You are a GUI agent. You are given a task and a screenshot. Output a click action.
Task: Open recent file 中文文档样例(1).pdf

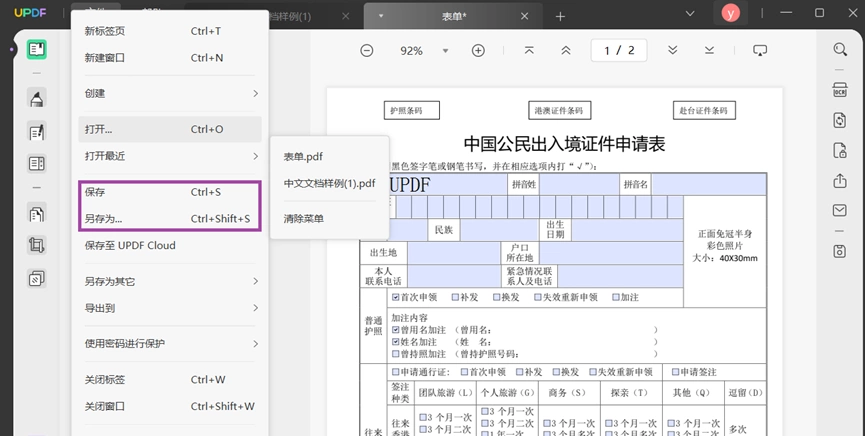(x=330, y=183)
